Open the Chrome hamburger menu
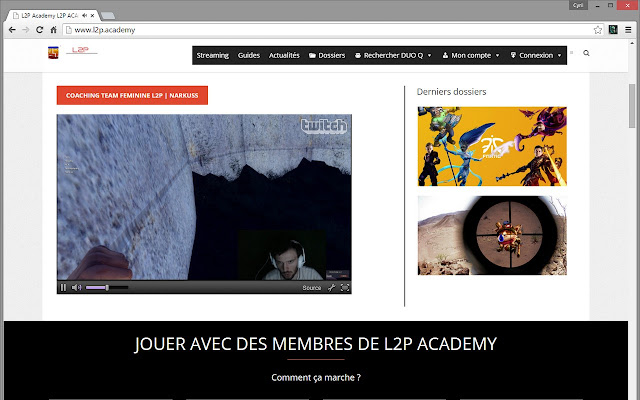 (x=628, y=30)
